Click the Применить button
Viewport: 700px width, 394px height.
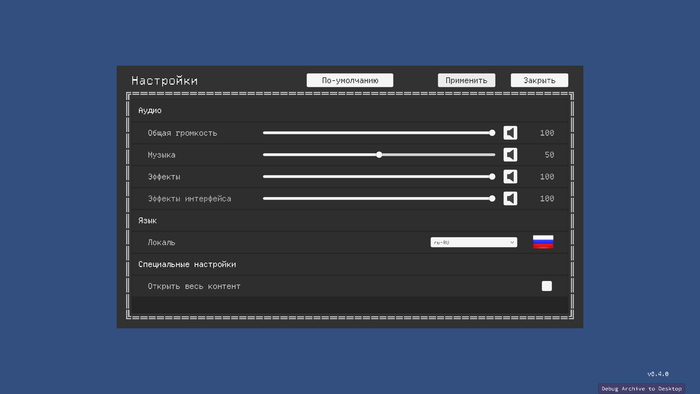[466, 80]
